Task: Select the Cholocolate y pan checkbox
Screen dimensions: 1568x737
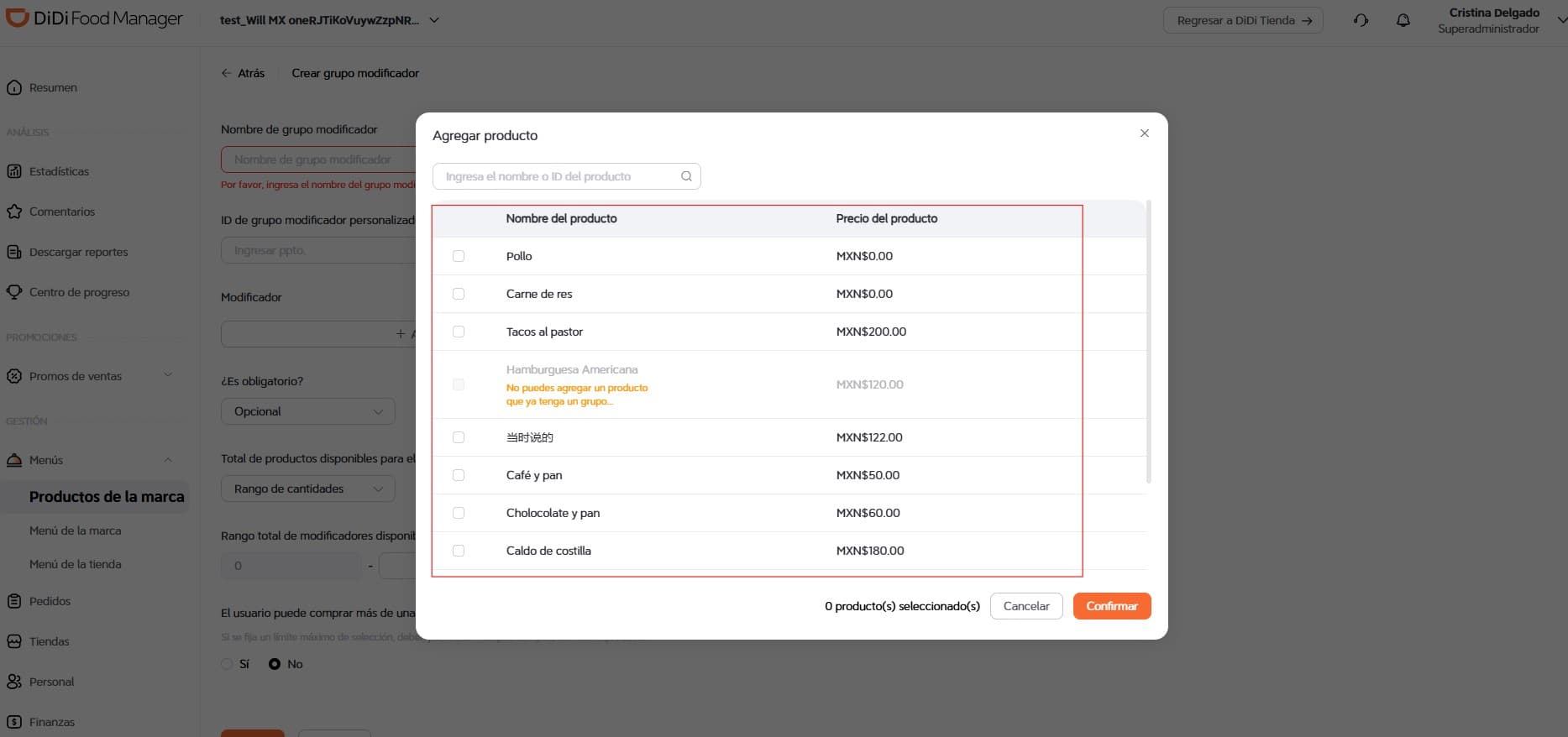Action: [x=459, y=513]
